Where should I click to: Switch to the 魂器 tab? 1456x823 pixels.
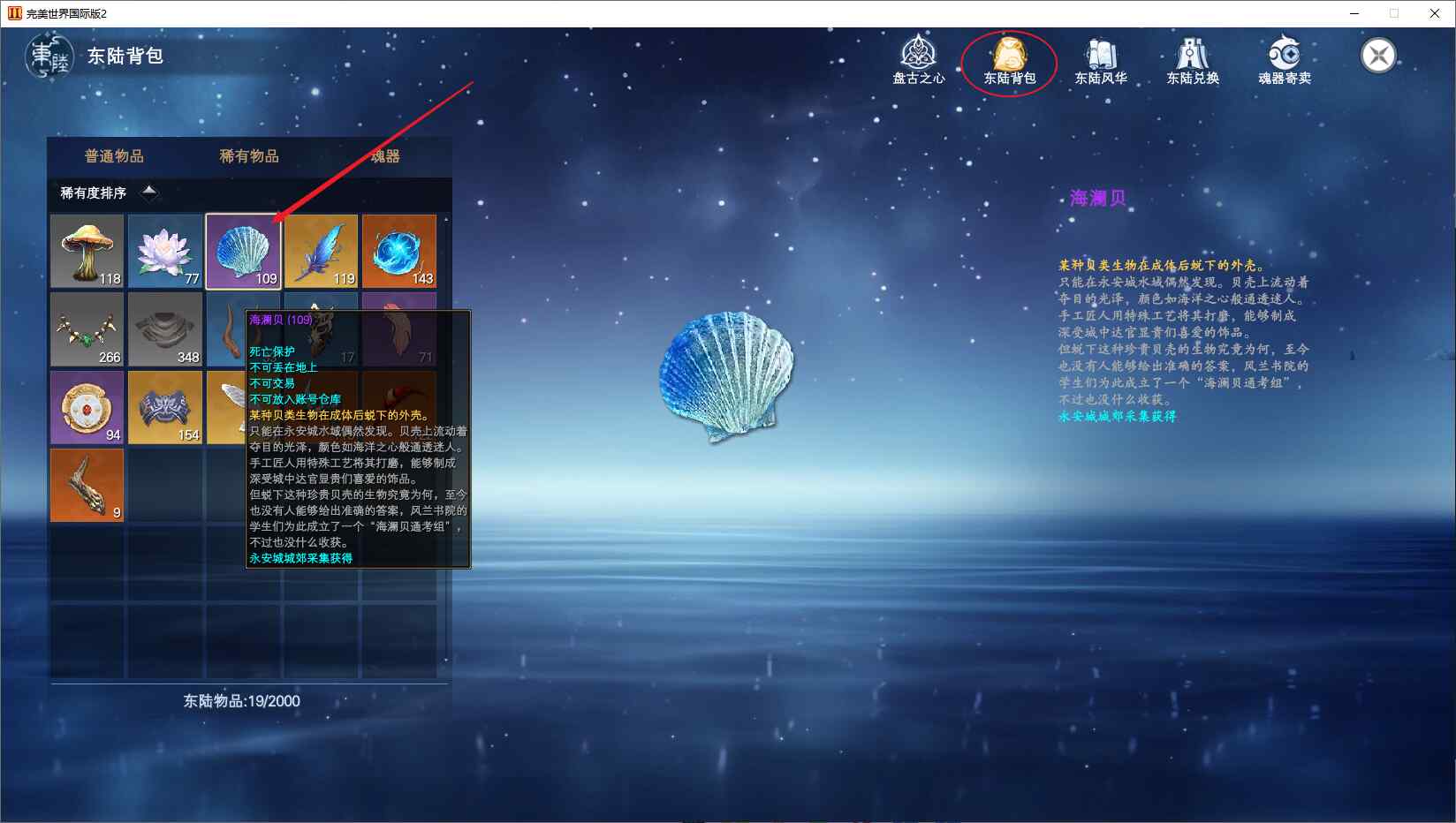coord(385,156)
